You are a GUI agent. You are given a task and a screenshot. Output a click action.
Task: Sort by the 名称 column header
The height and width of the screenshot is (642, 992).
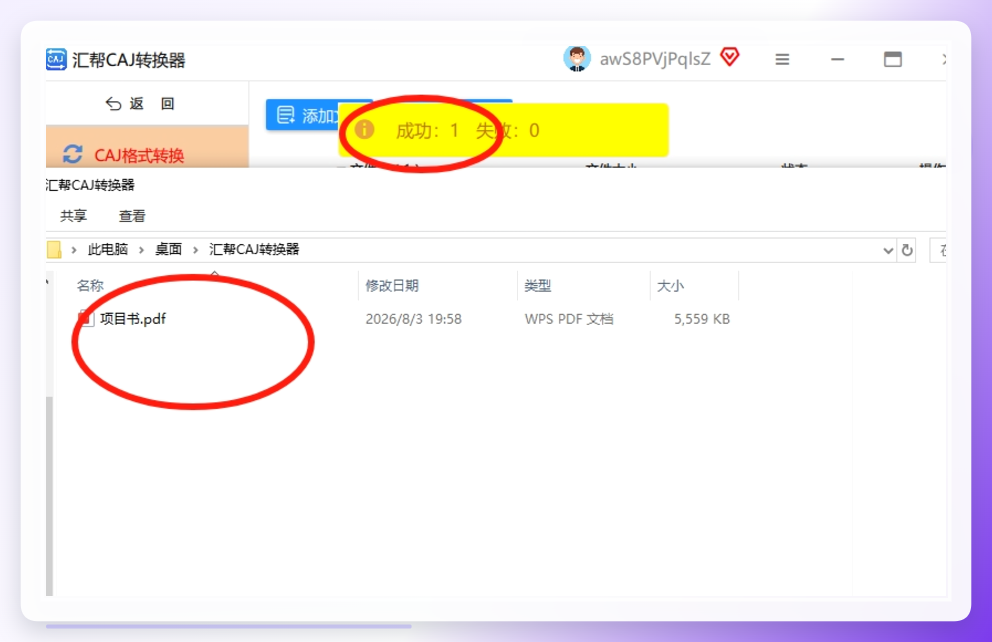point(90,285)
